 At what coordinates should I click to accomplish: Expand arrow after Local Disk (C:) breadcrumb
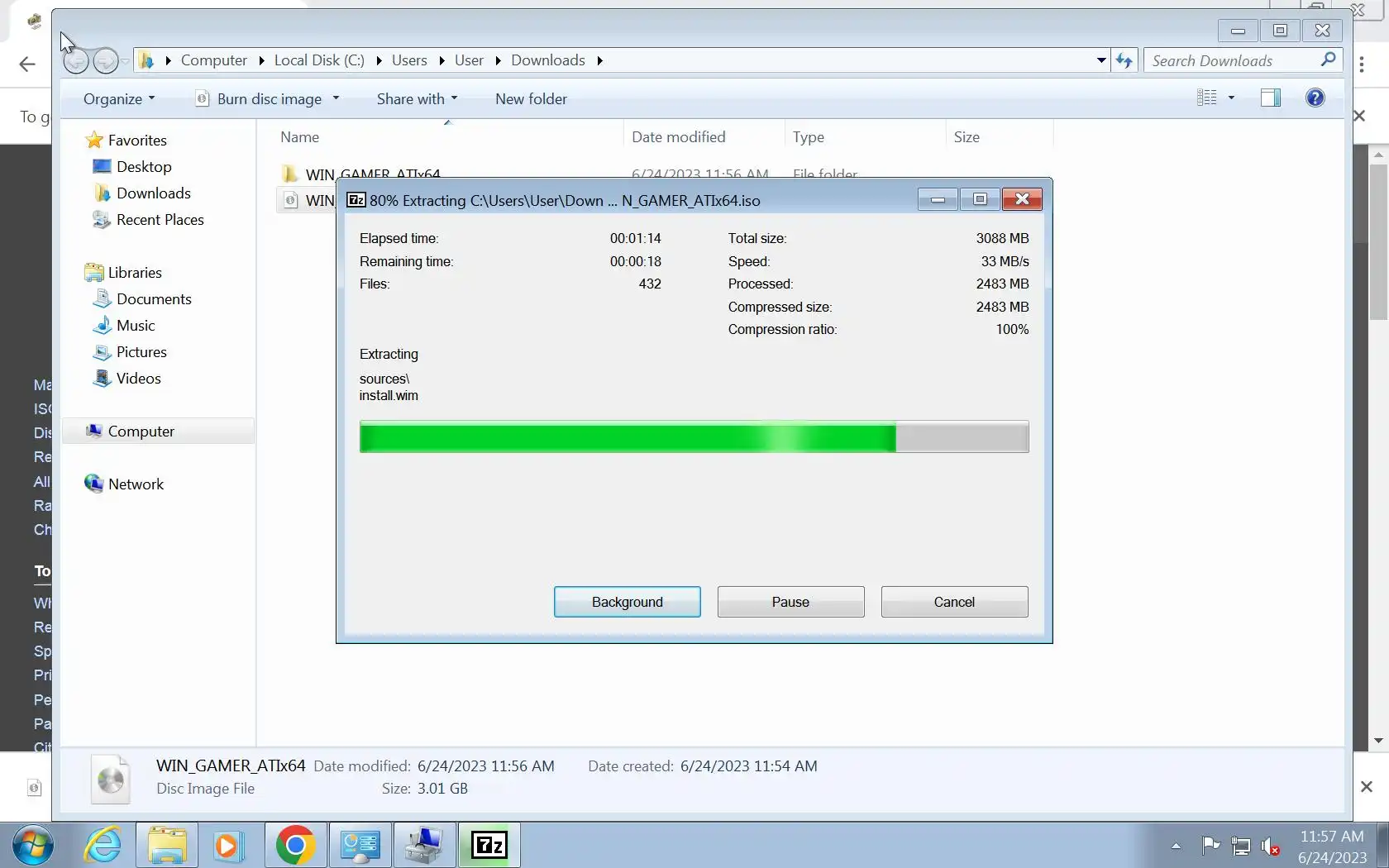379,60
